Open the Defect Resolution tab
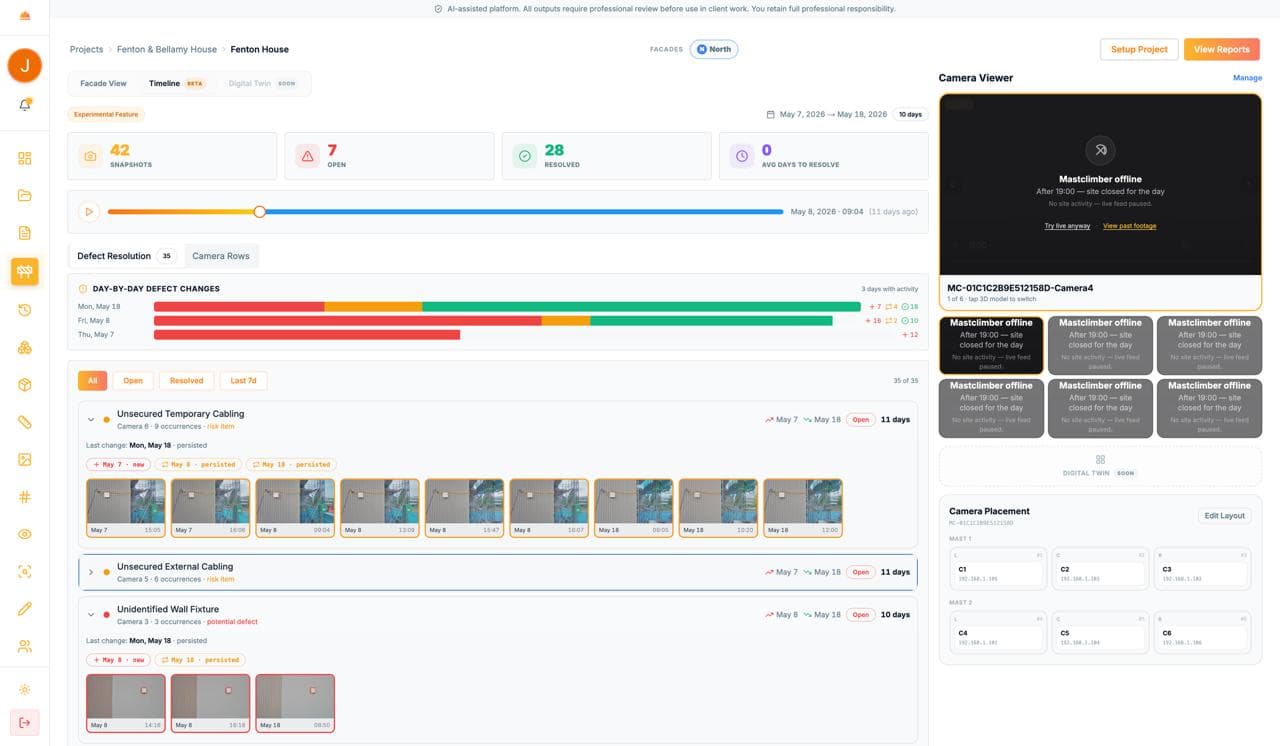The height and width of the screenshot is (746, 1280). pyautogui.click(x=125, y=256)
